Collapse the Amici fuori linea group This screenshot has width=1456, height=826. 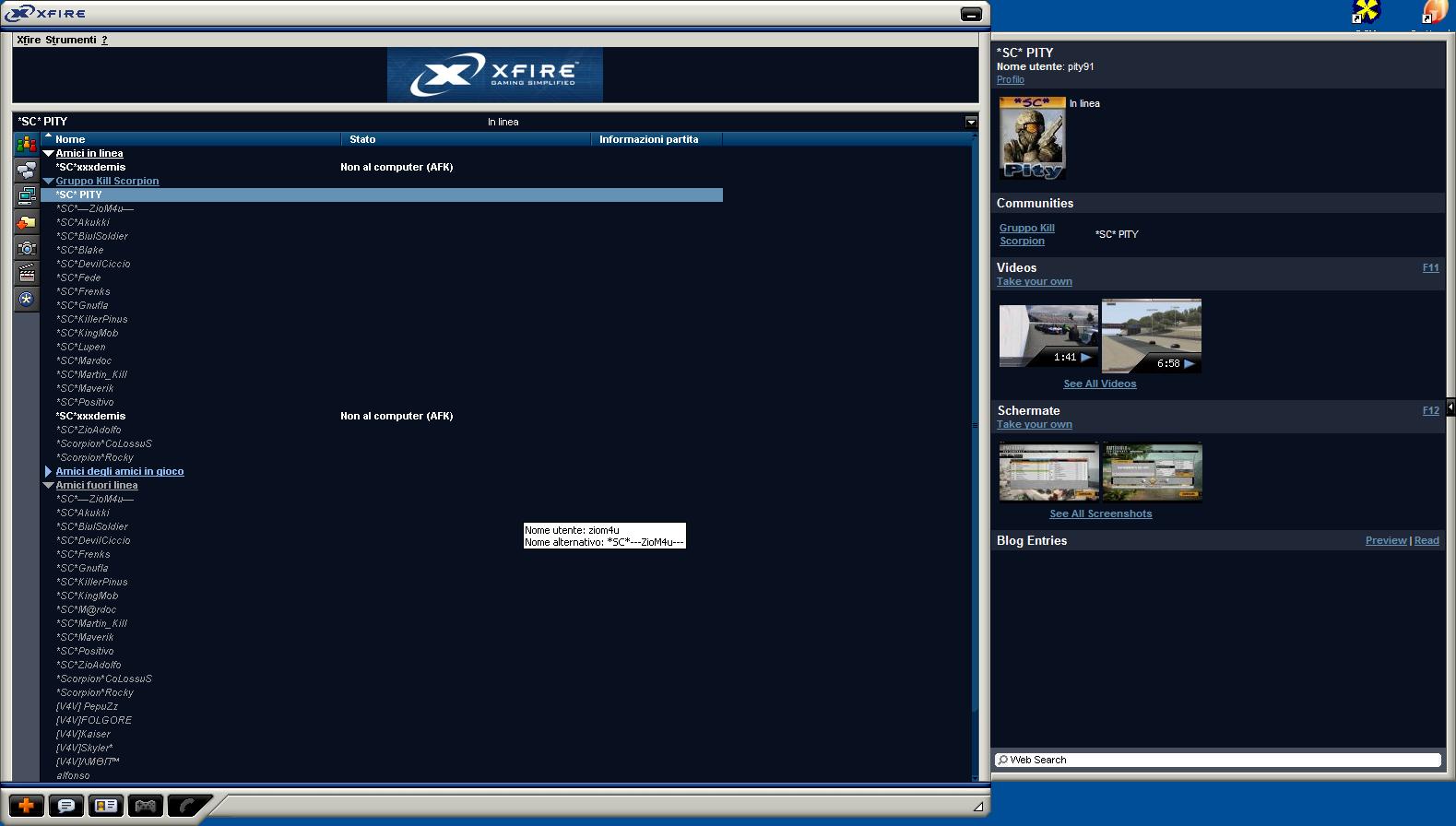[x=48, y=486]
